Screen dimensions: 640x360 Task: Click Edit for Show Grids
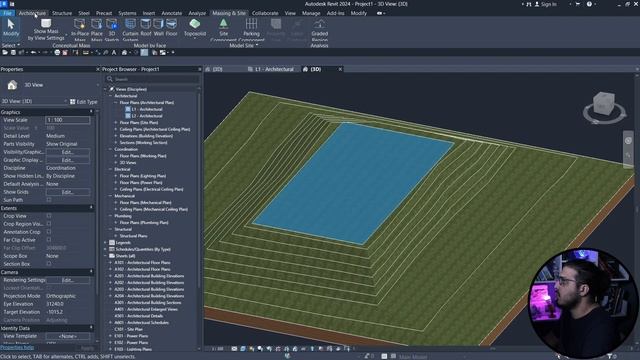pyautogui.click(x=68, y=192)
